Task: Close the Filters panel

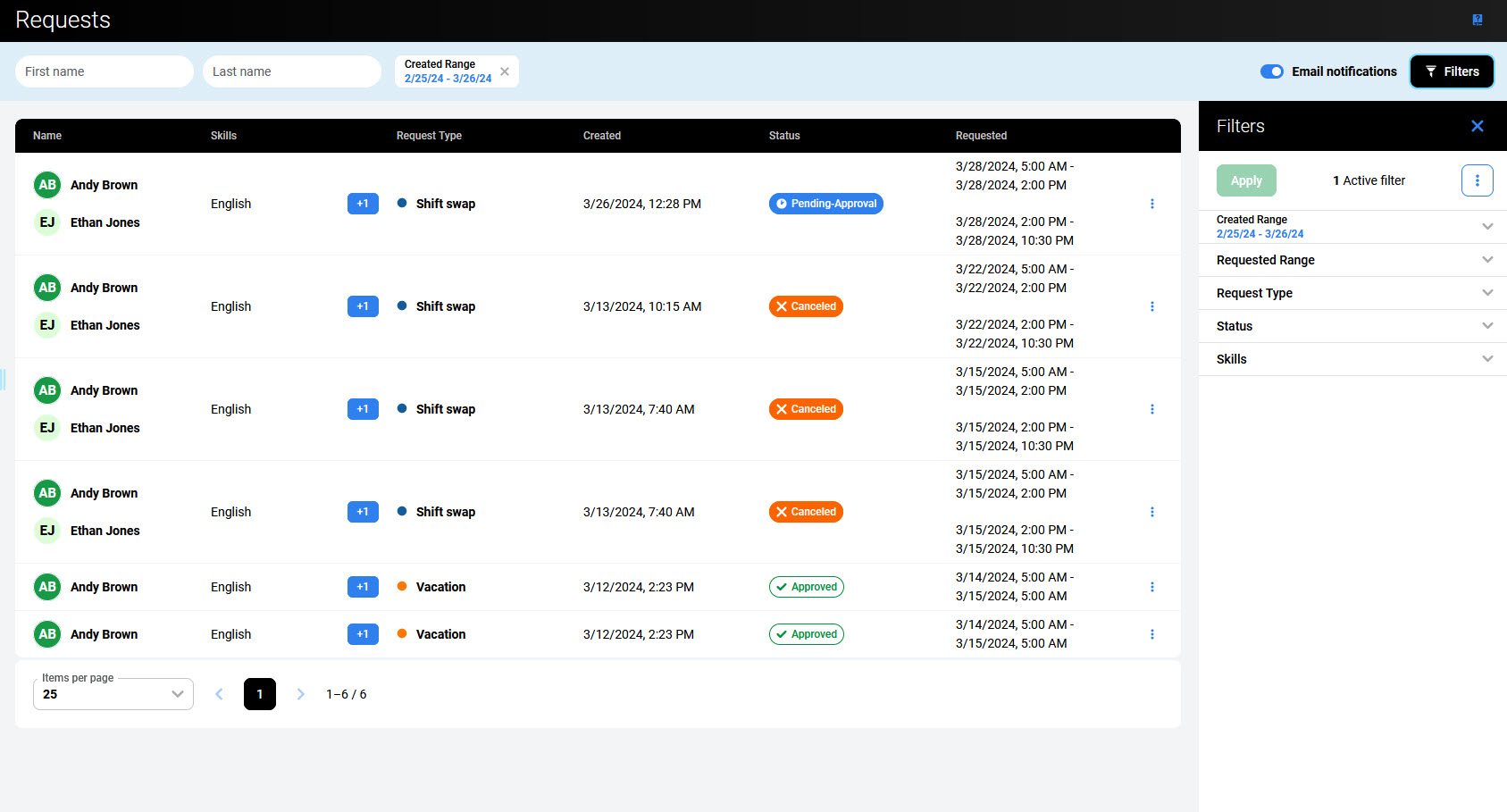Action: 1478,126
